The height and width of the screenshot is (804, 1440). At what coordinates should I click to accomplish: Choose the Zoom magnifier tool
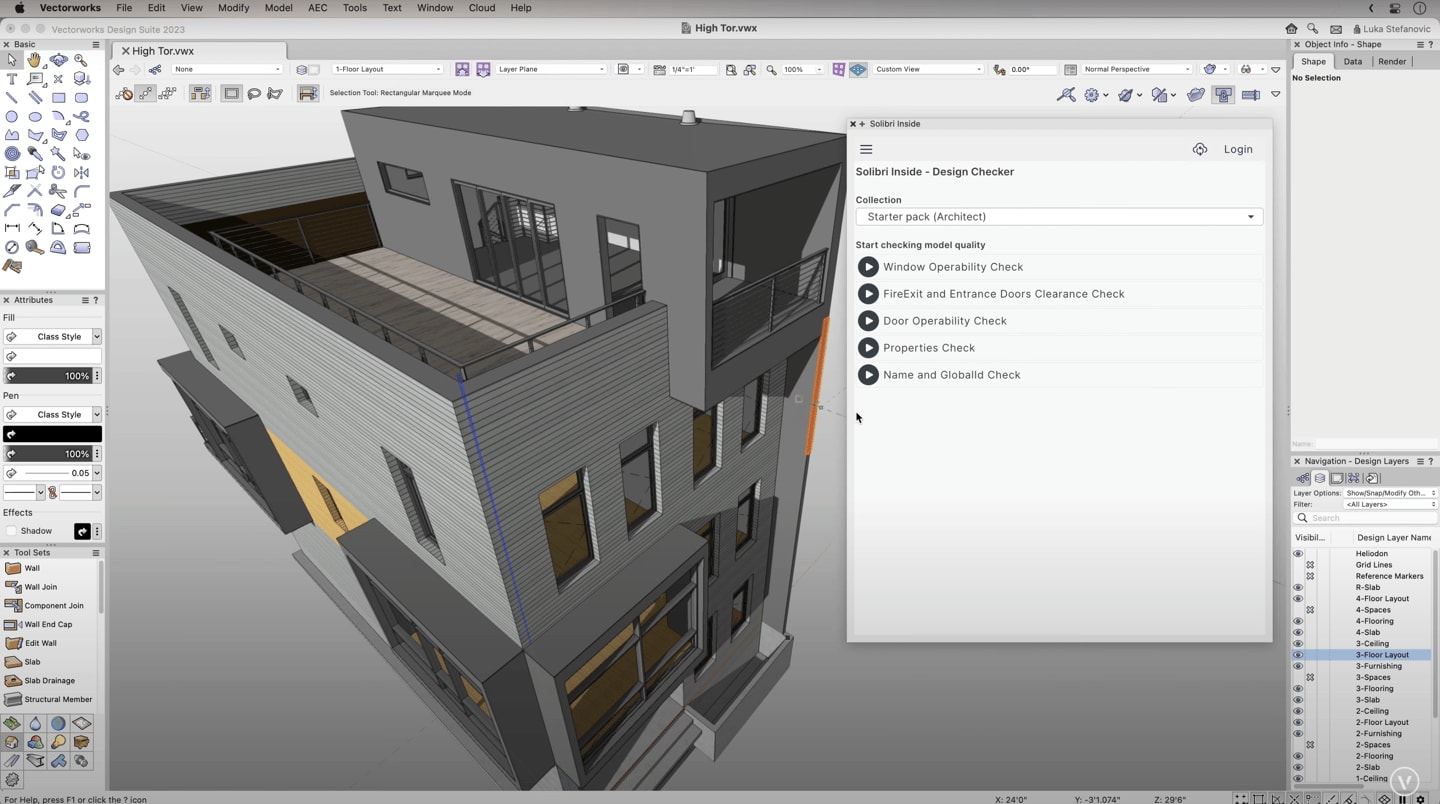coord(81,60)
